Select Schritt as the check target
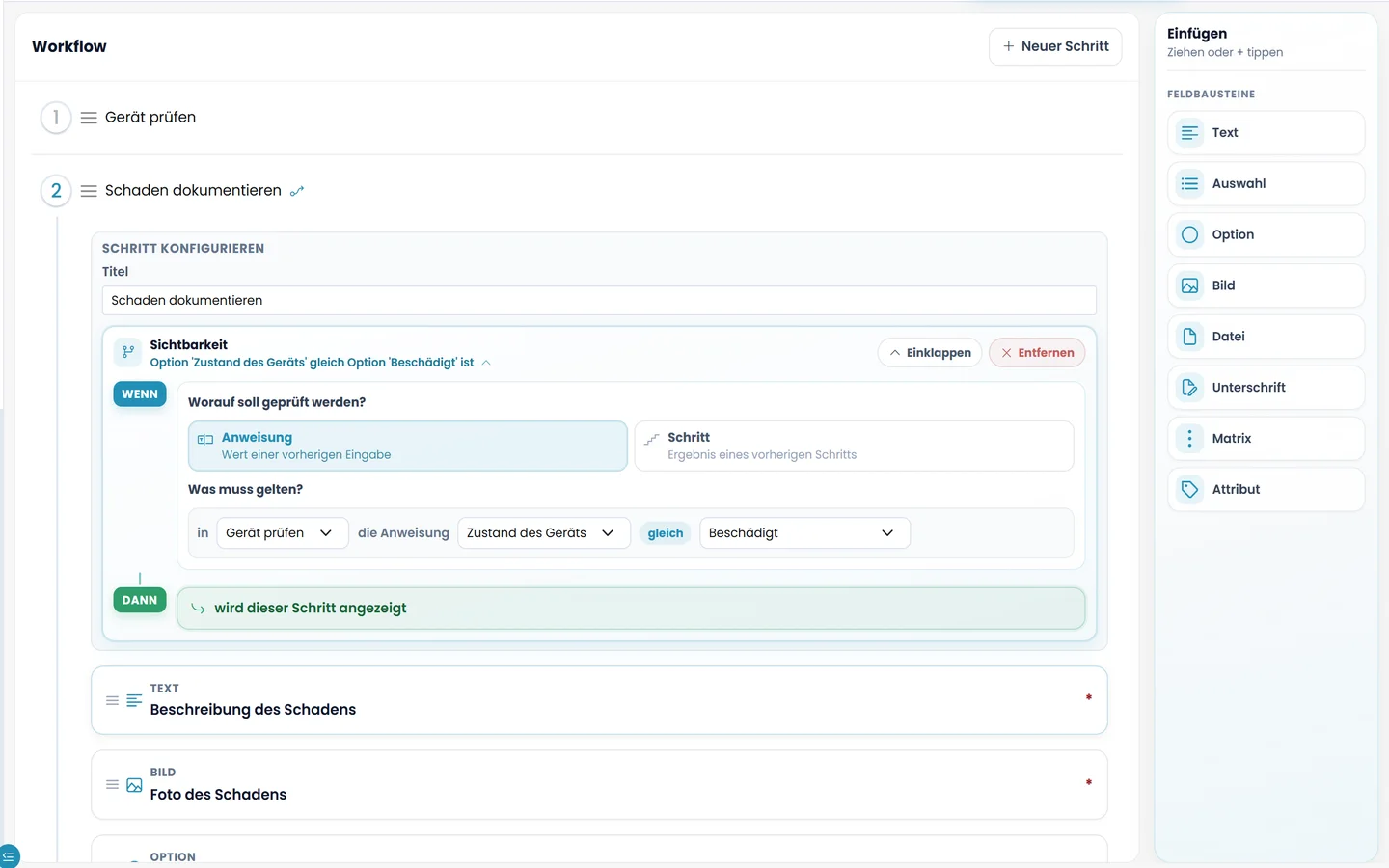1389x868 pixels. [x=854, y=446]
